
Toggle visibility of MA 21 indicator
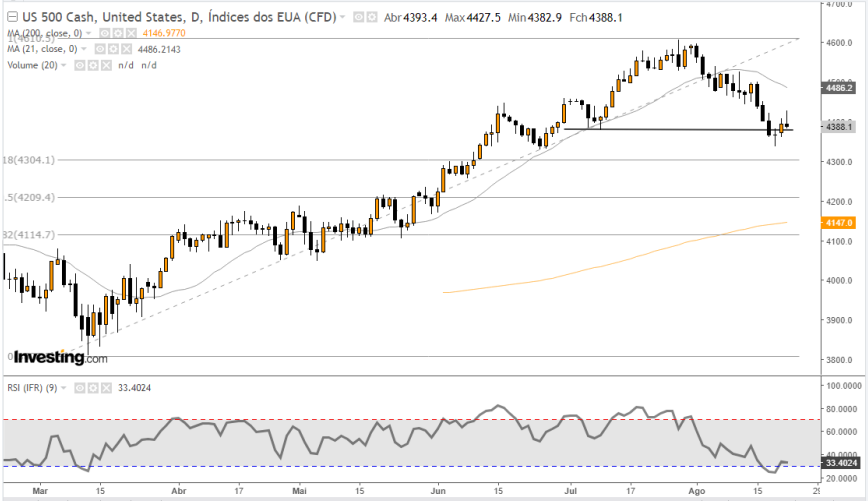click(98, 48)
